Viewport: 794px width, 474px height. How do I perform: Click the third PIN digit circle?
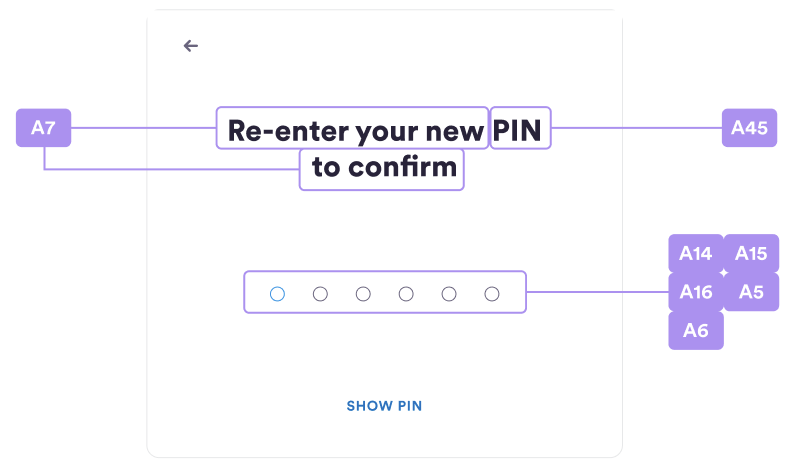coord(363,294)
